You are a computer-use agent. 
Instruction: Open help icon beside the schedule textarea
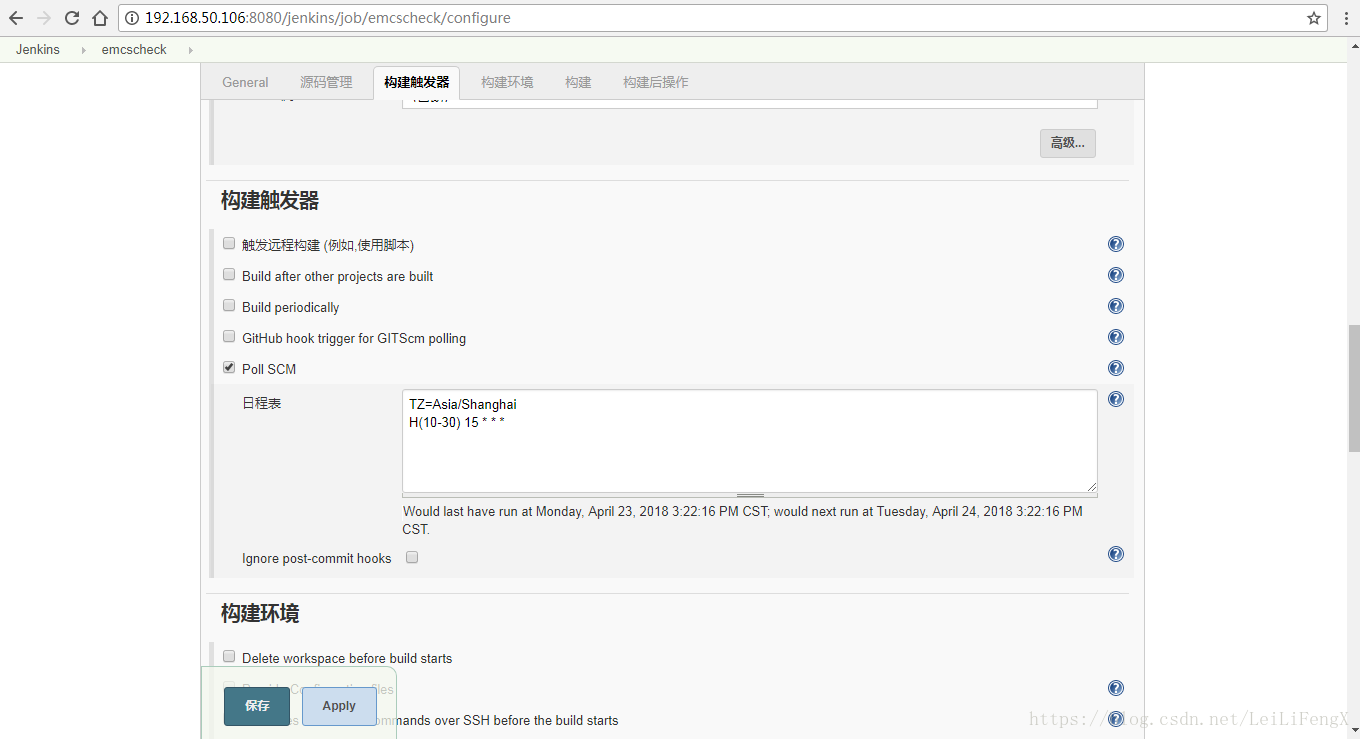pyautogui.click(x=1116, y=399)
